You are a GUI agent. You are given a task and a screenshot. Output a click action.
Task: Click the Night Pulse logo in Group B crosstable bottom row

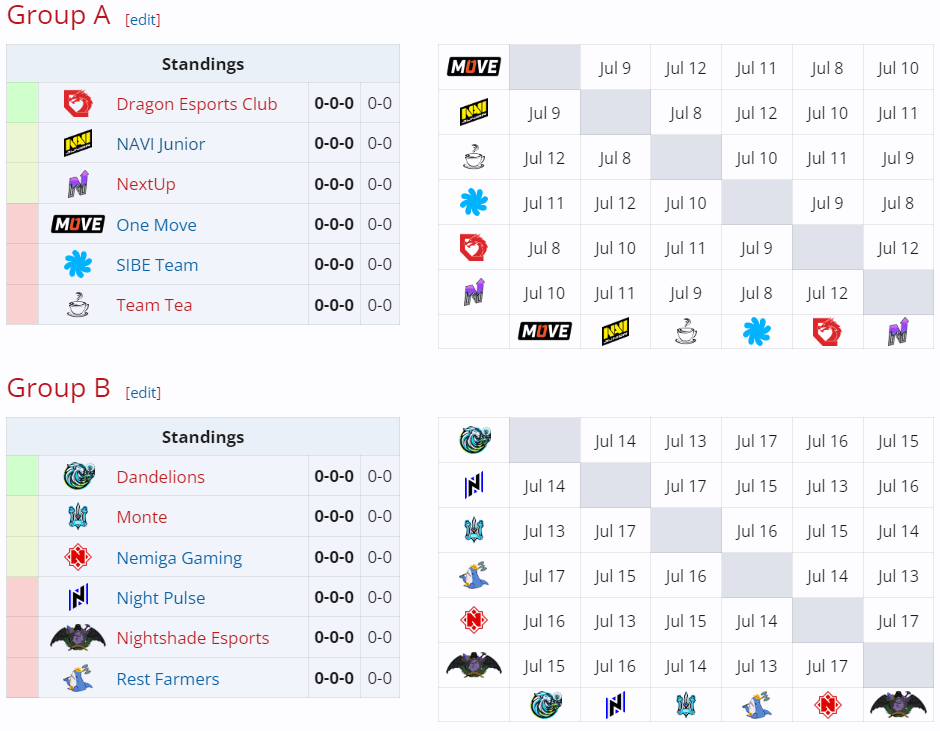point(615,705)
